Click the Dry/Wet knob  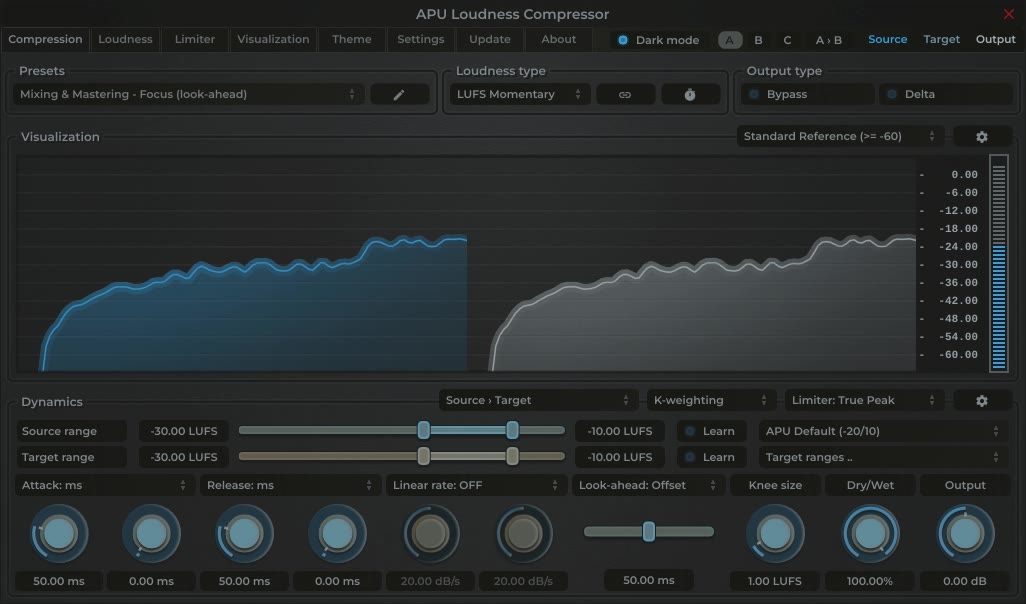pos(870,534)
